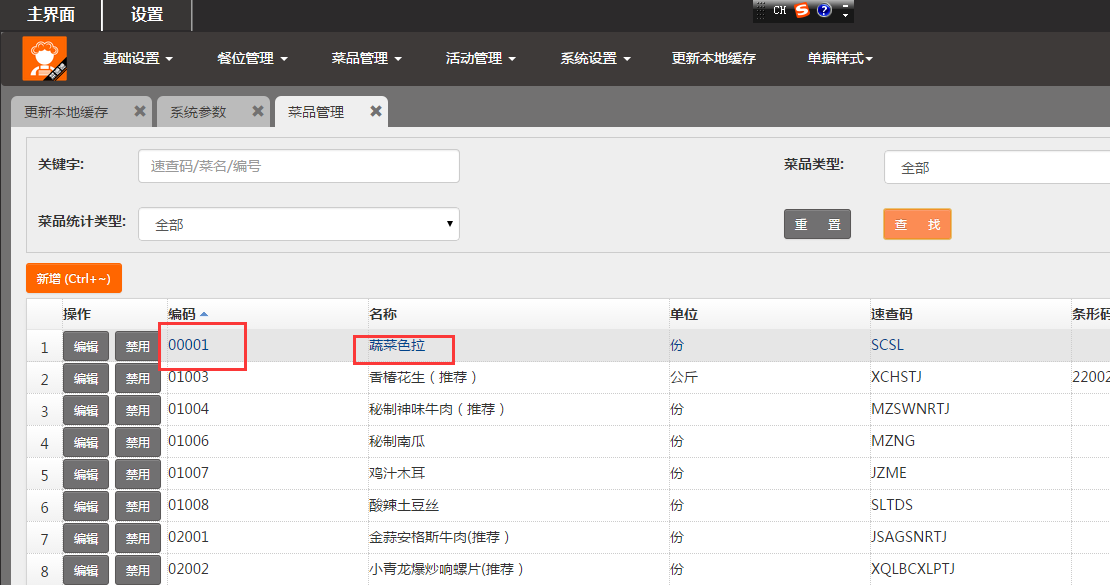
Task: Click the 名称 column header
Action: coord(383,314)
